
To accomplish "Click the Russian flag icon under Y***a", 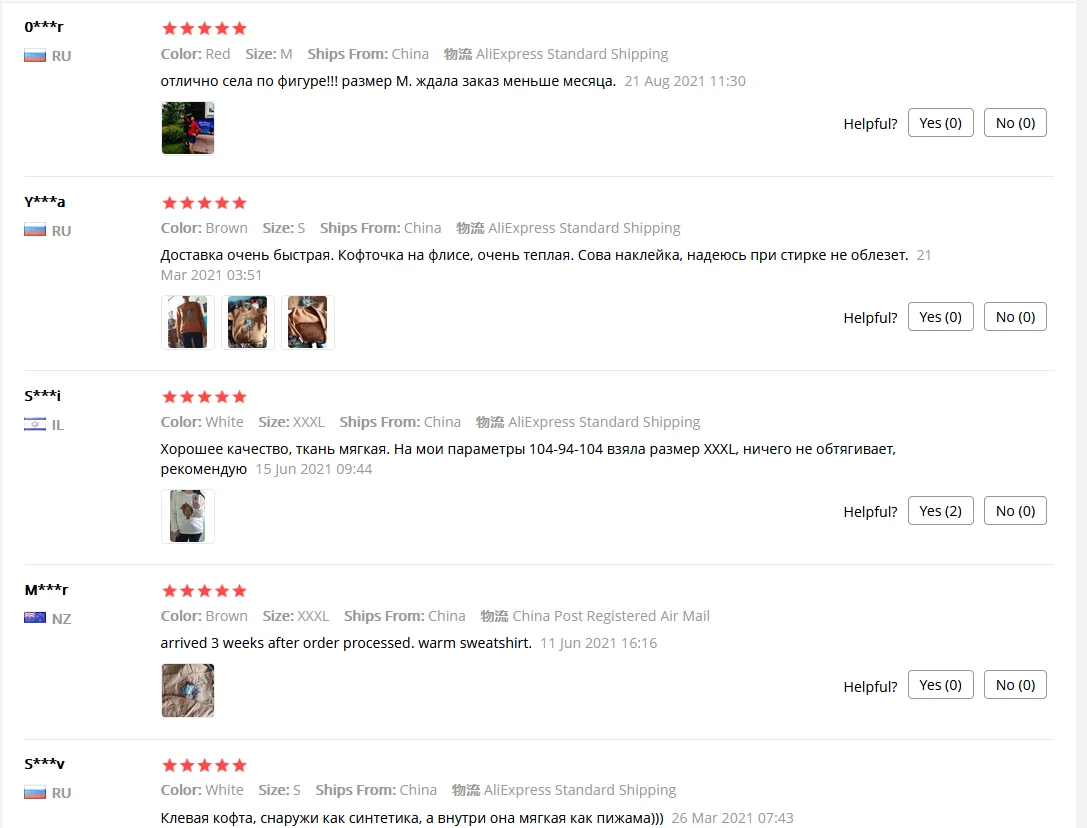I will tap(35, 230).
